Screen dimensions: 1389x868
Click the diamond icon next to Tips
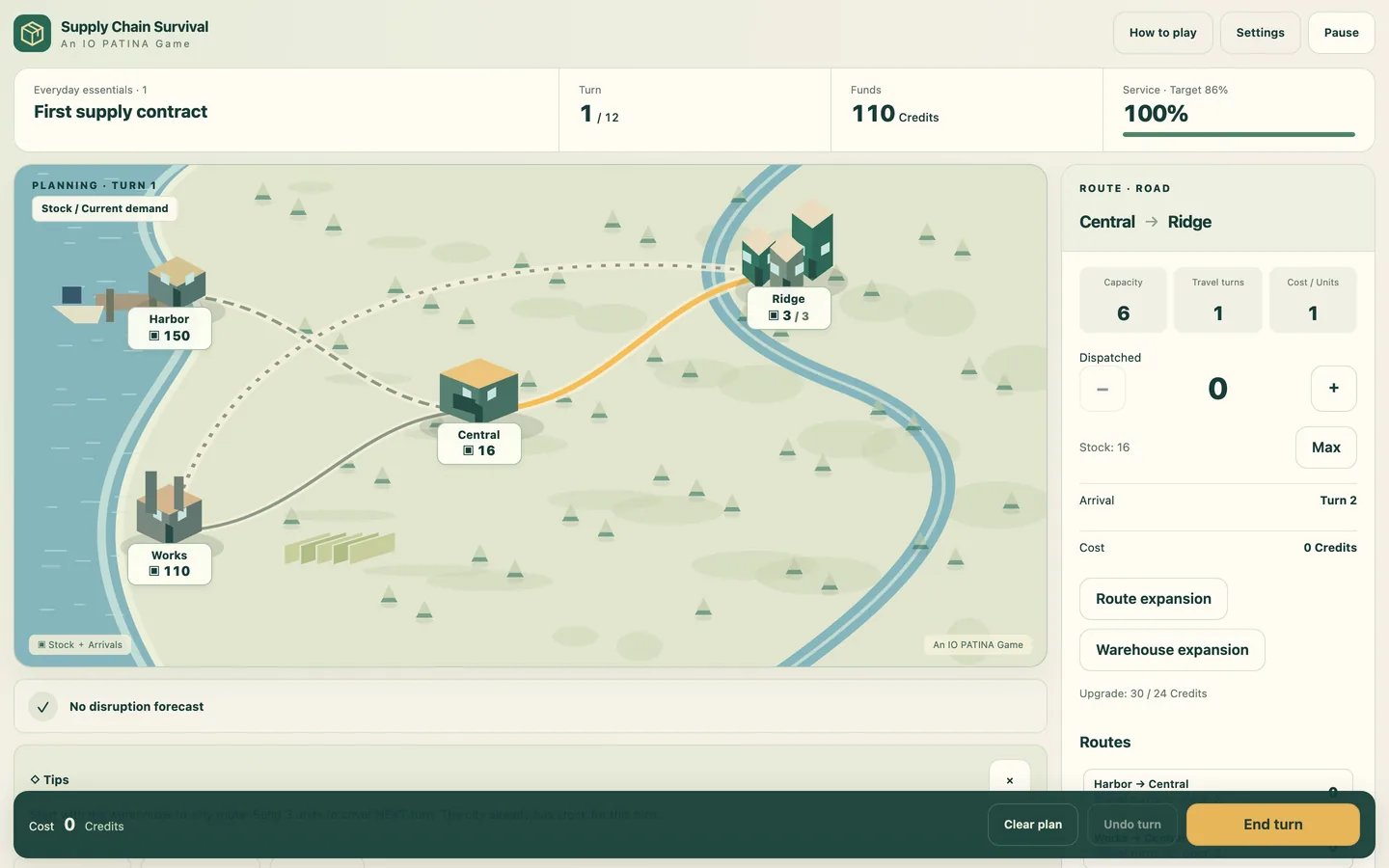(35, 779)
